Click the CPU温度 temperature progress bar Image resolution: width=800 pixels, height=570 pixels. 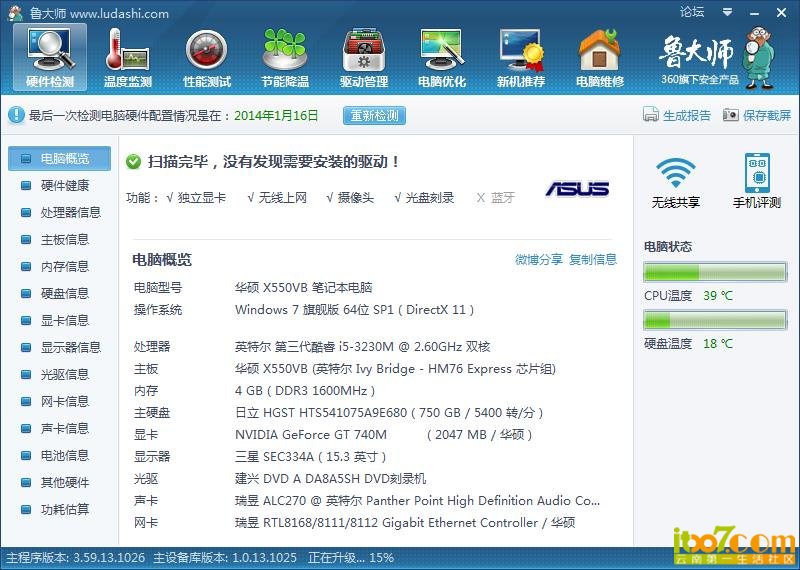pos(715,272)
